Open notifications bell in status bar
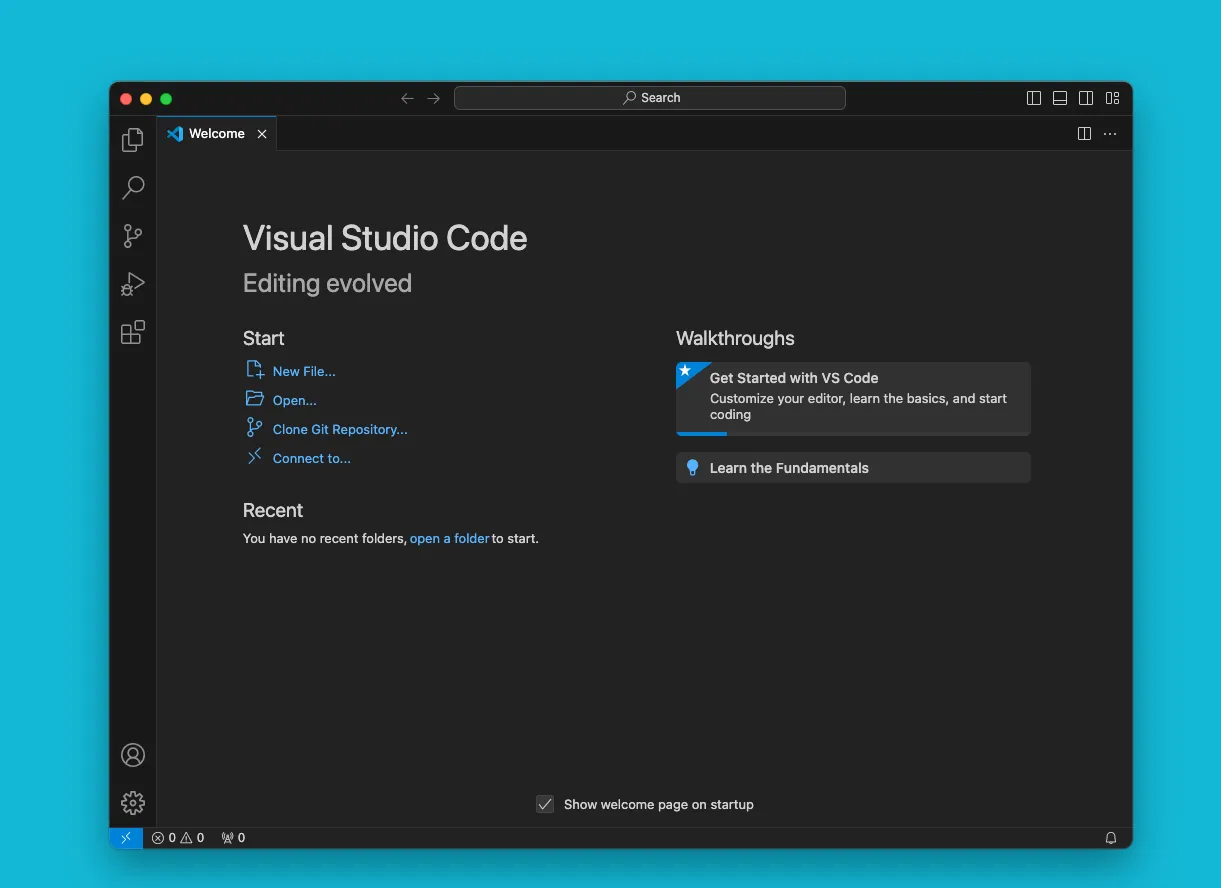The width and height of the screenshot is (1221, 888). (x=1111, y=838)
